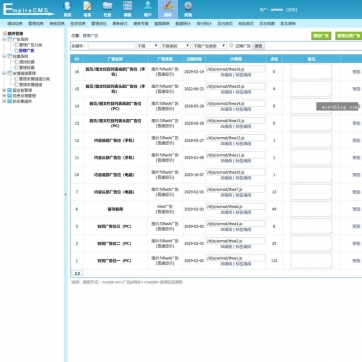362x362 pixels.
Task: Open the 不限类别 category dropdown
Action: click(175, 46)
